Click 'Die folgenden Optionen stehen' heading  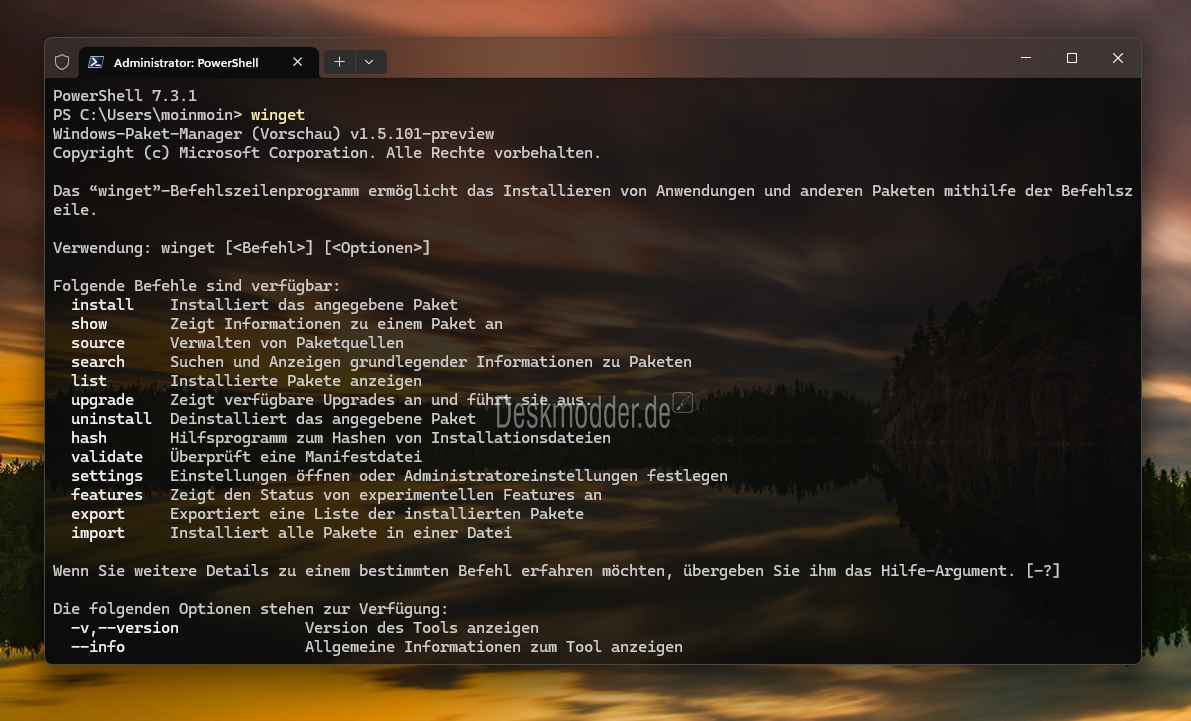(251, 609)
